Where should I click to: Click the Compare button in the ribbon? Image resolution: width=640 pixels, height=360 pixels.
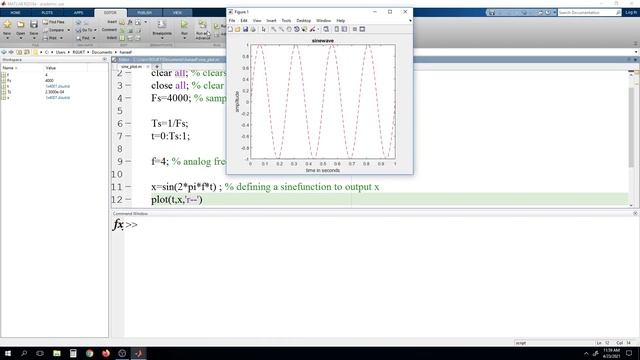tap(53, 30)
